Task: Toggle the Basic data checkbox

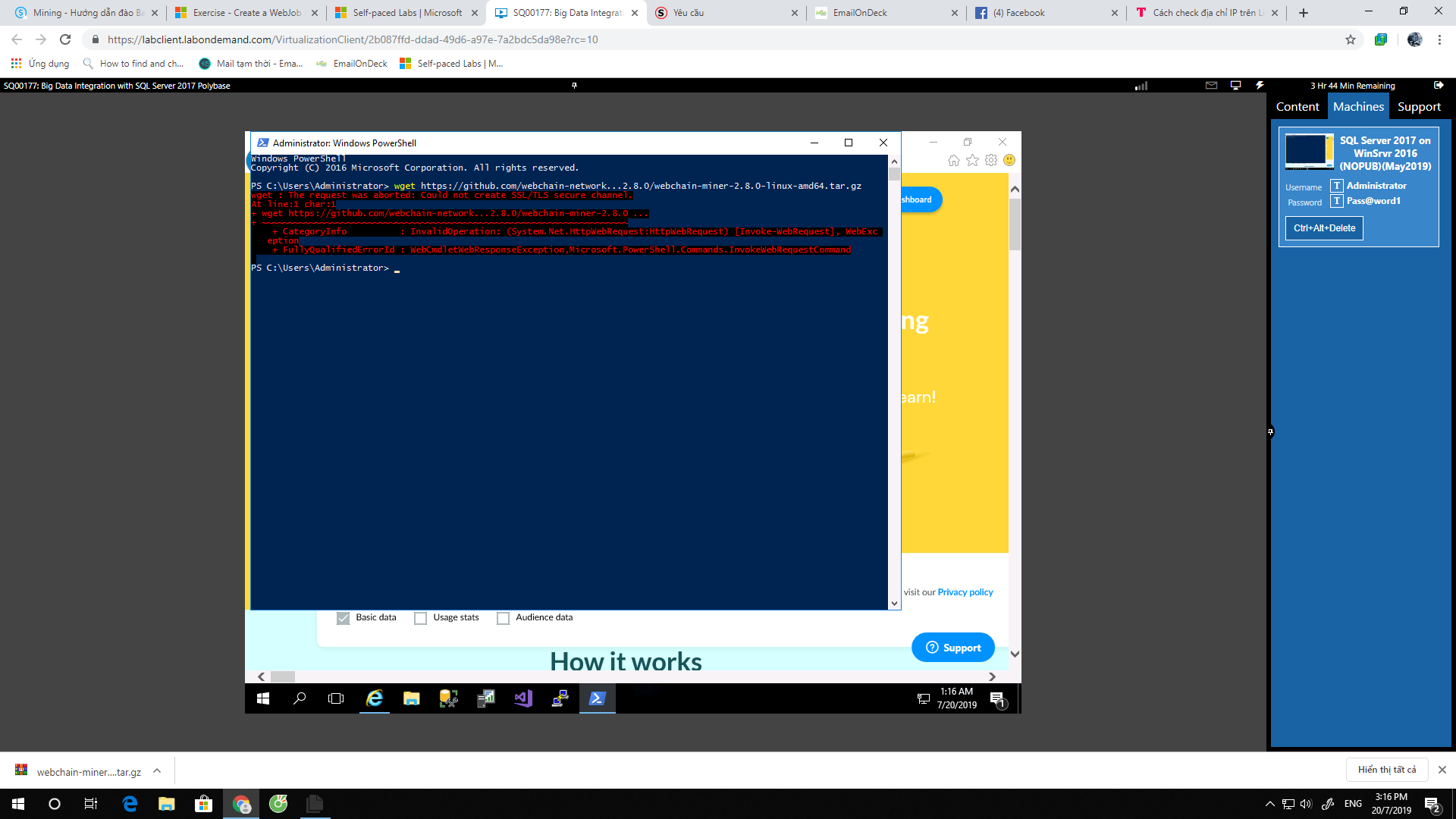Action: 344,618
